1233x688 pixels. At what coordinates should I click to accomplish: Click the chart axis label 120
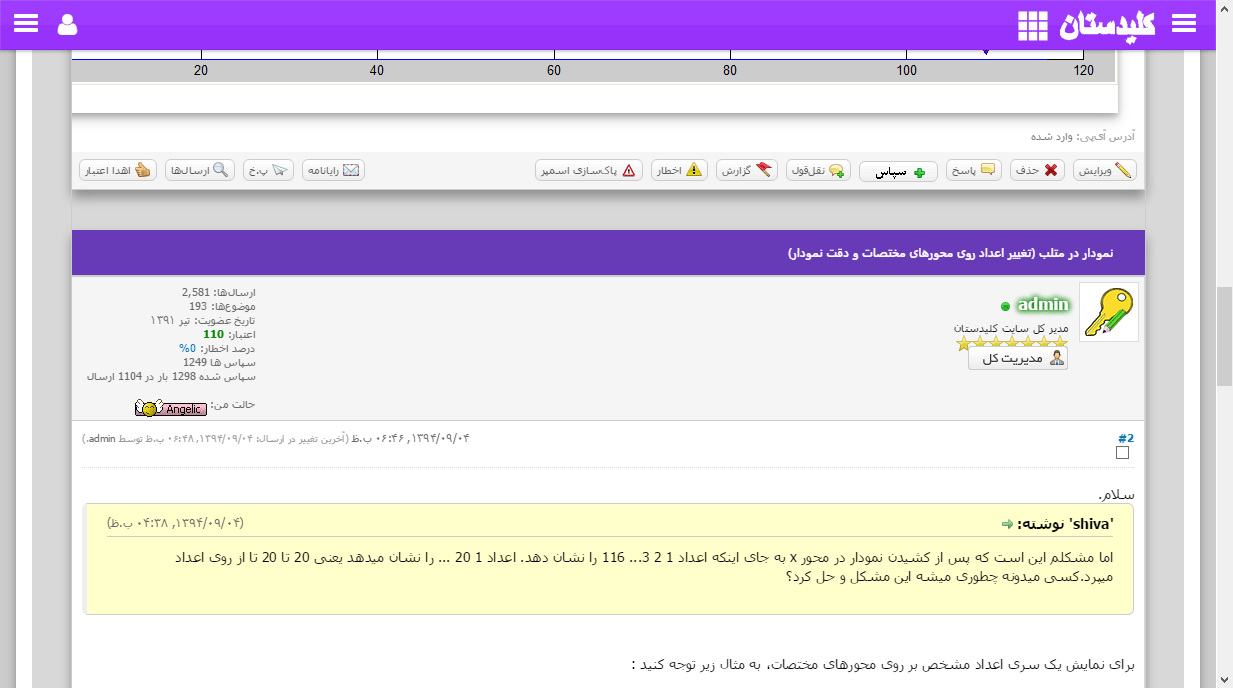pos(1083,70)
